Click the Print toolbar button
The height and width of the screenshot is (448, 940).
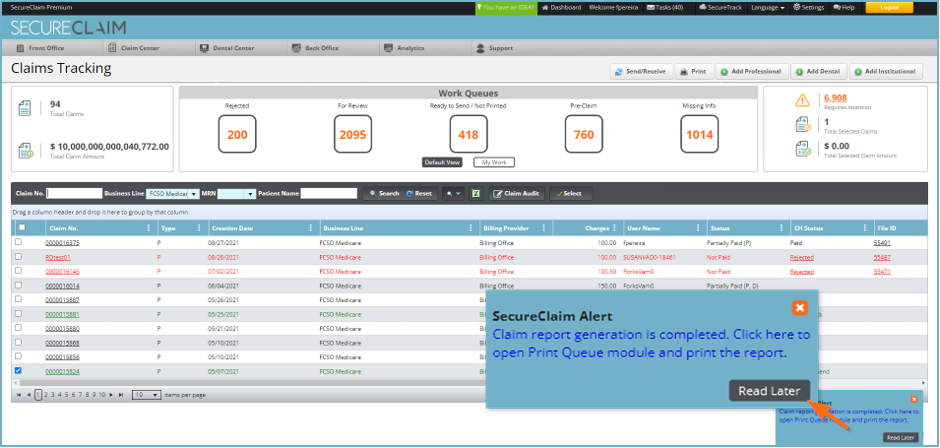pyautogui.click(x=694, y=72)
